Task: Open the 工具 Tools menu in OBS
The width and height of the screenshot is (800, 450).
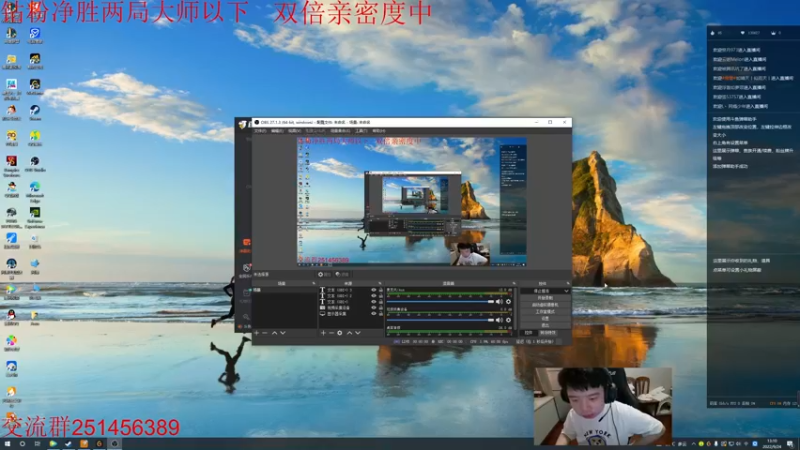Action: point(361,131)
